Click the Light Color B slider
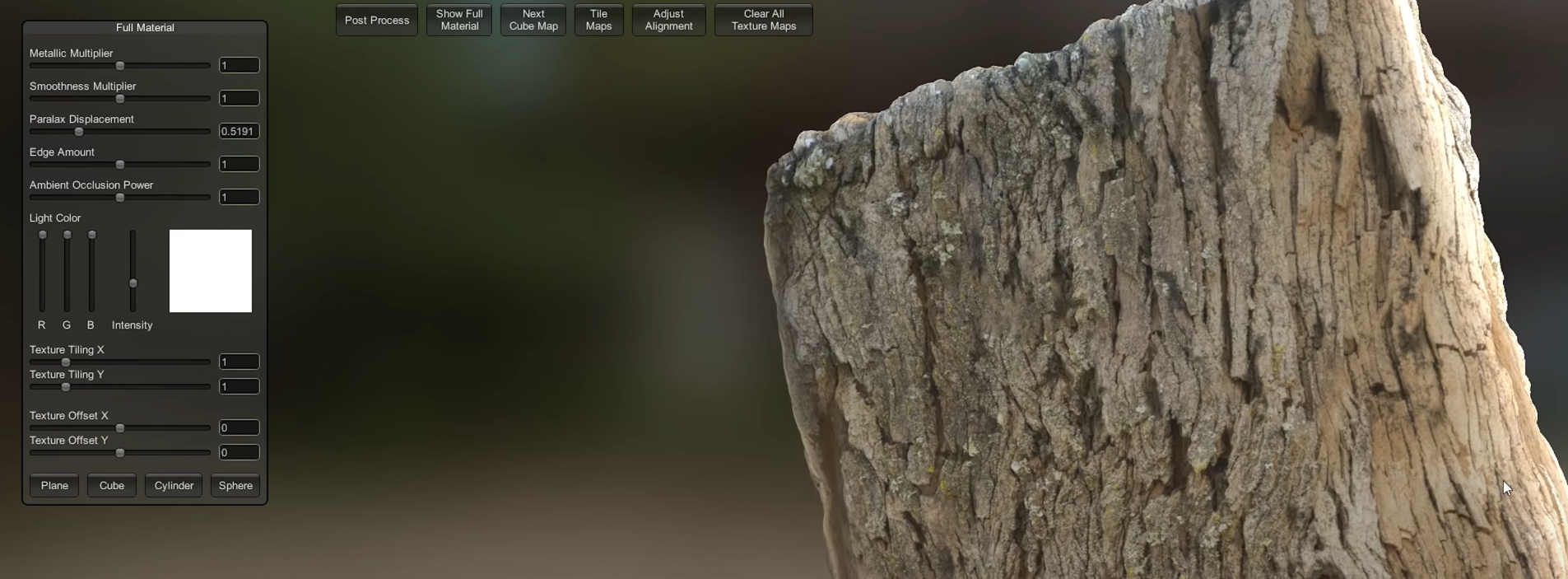Viewport: 1568px width, 579px height. pos(92,271)
